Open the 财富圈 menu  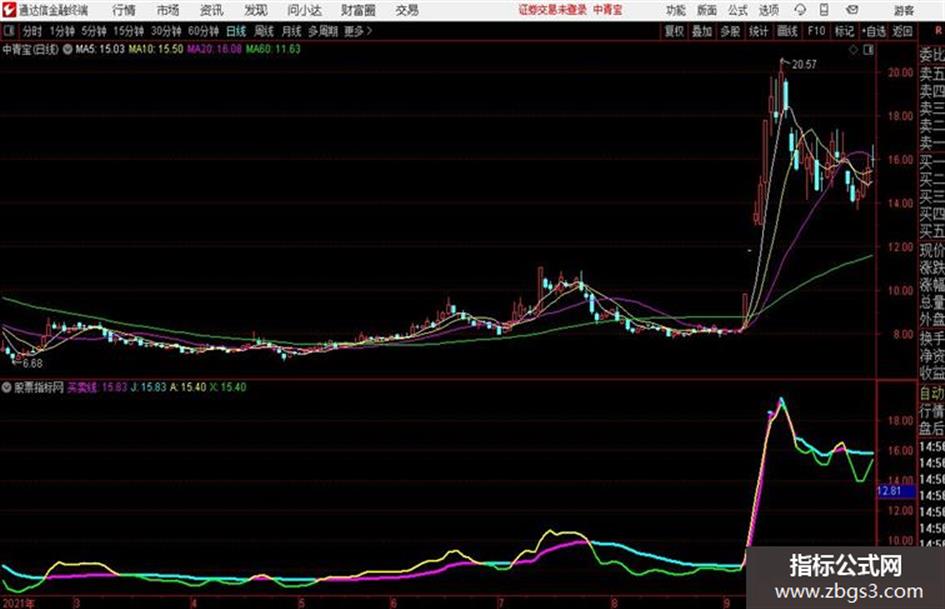(358, 10)
